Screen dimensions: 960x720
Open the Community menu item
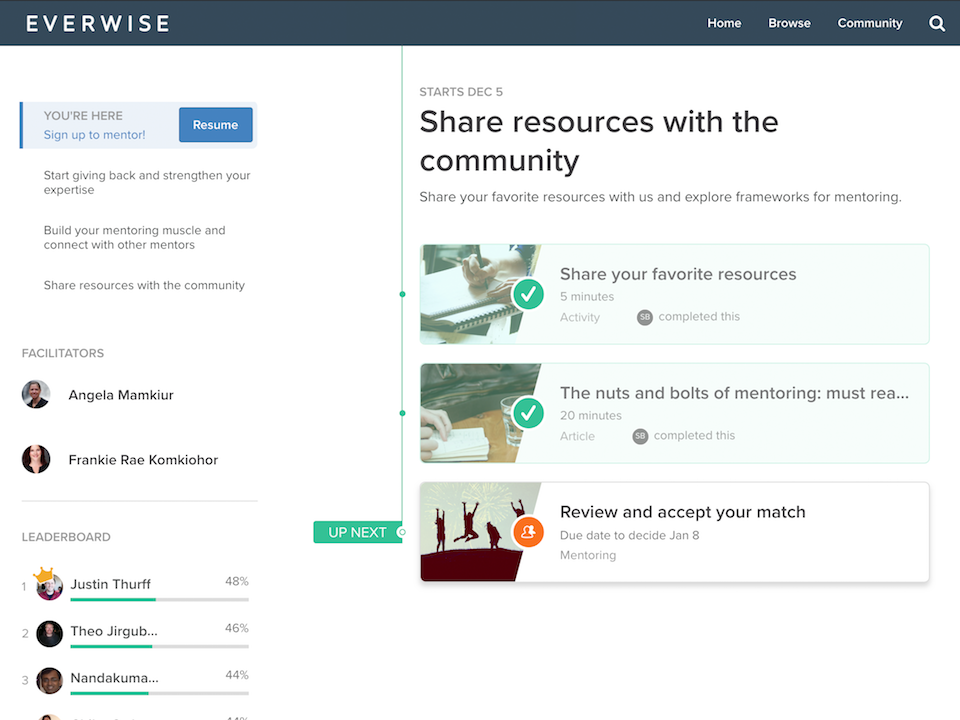[870, 23]
